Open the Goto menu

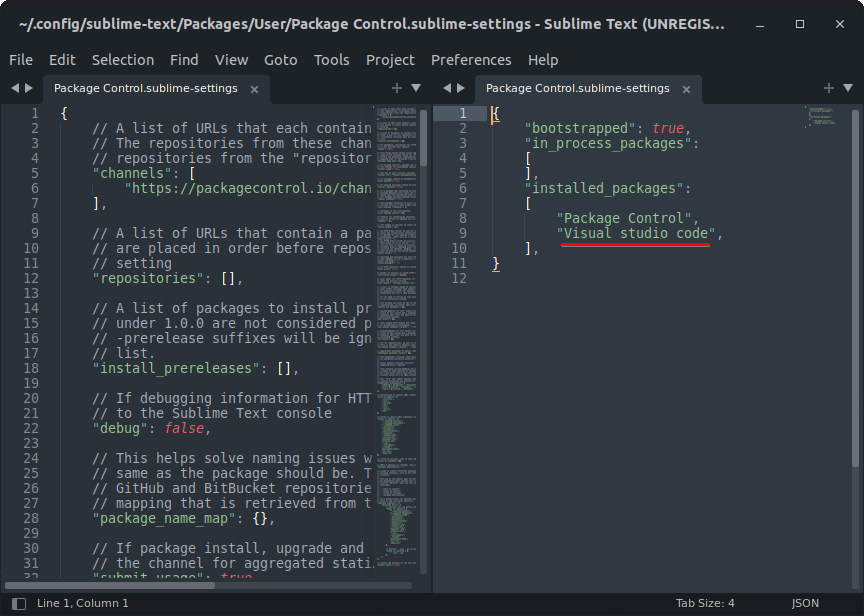(x=280, y=60)
